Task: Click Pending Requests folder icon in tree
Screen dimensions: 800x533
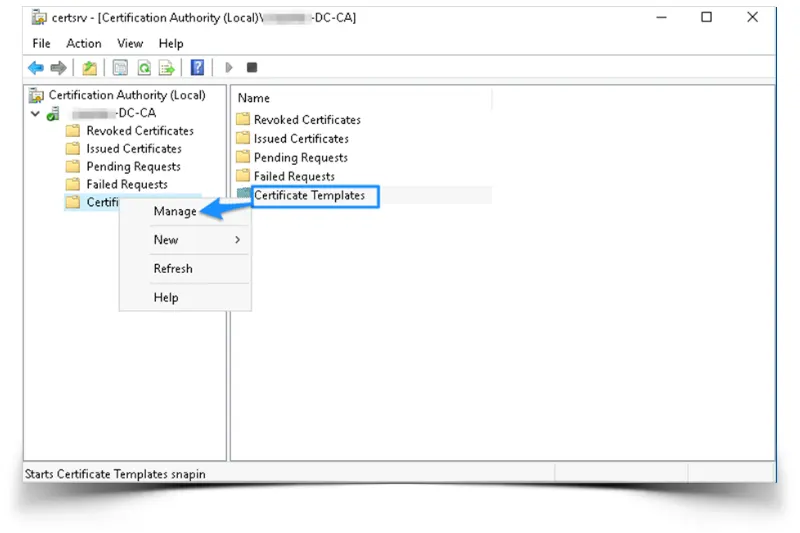Action: click(73, 166)
